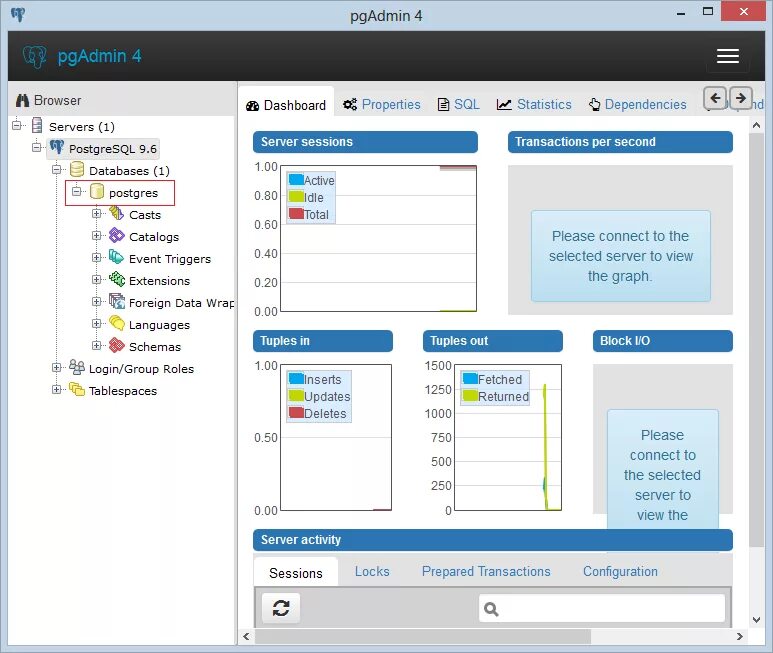Click the pgAdmin elephant logo in header
Screen dimensions: 773x653
[x=35, y=57]
